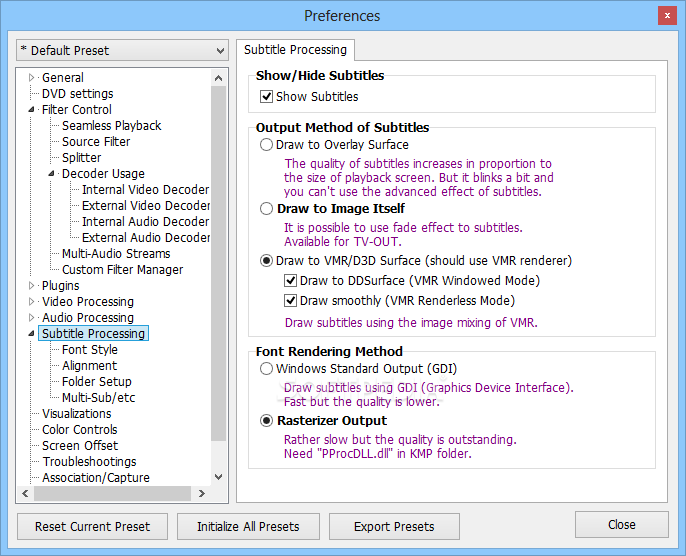Select Splitter tree item

point(81,157)
